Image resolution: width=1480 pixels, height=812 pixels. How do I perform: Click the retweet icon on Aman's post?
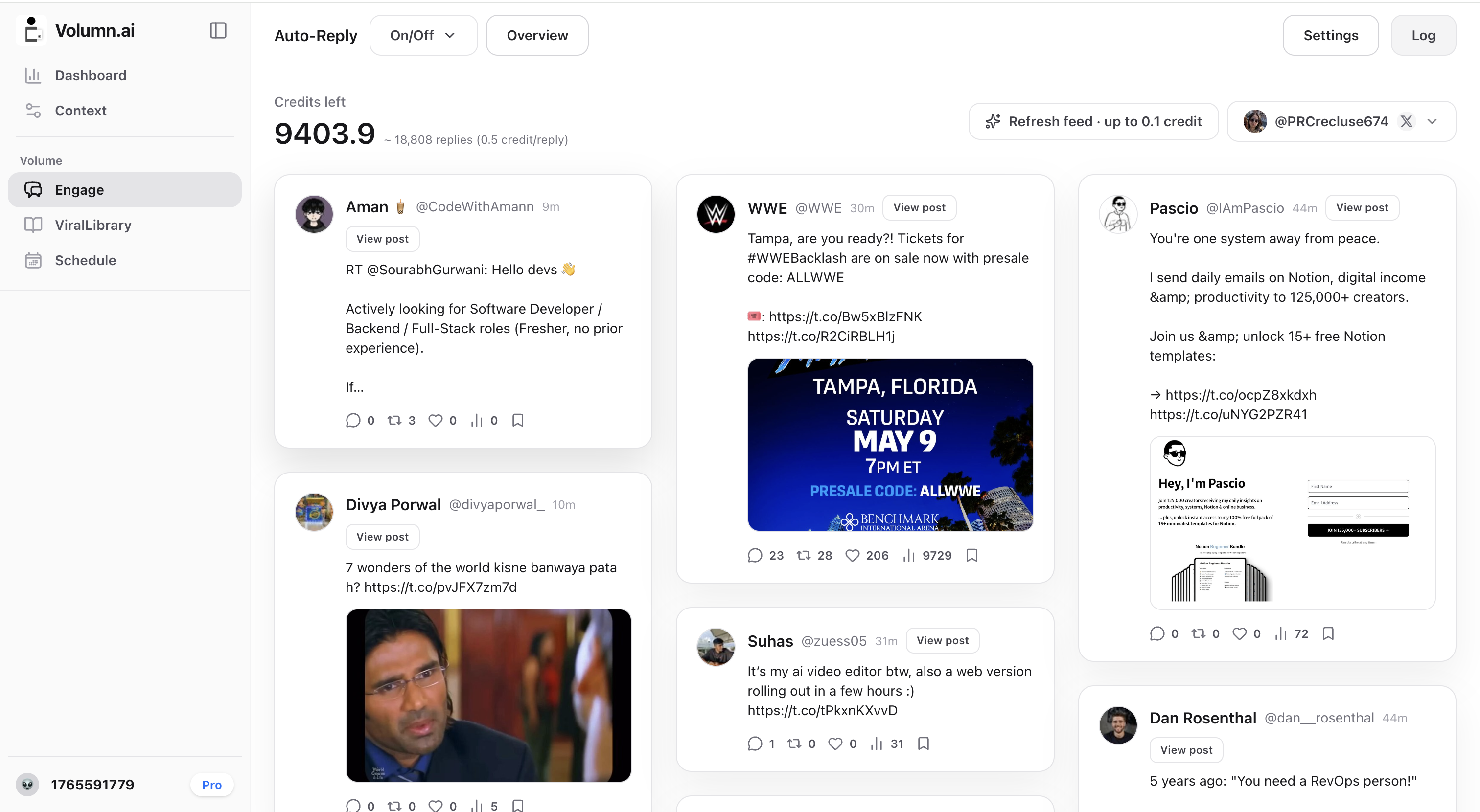click(x=394, y=420)
